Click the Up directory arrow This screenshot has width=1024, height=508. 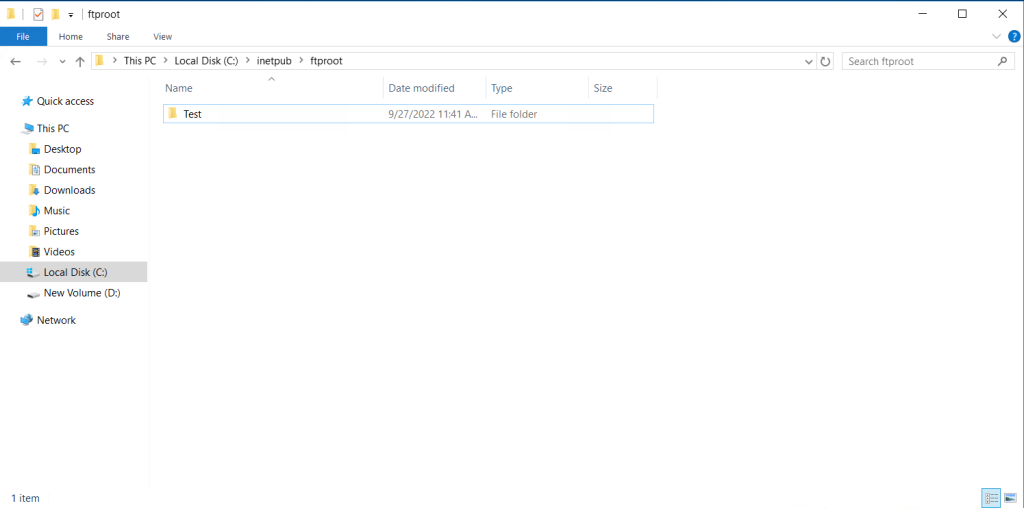(x=80, y=61)
